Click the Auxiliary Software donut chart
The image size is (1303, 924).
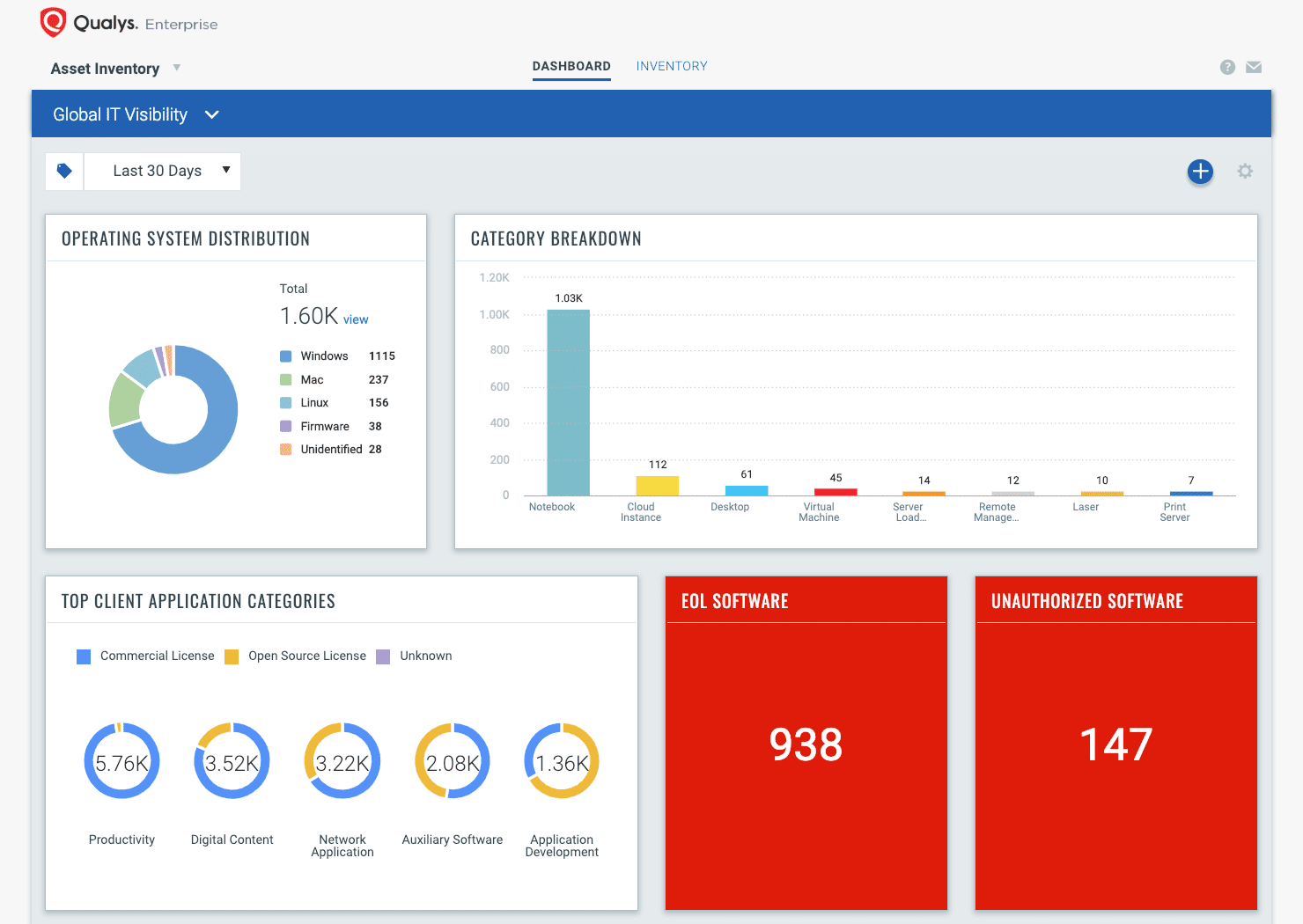coord(452,760)
